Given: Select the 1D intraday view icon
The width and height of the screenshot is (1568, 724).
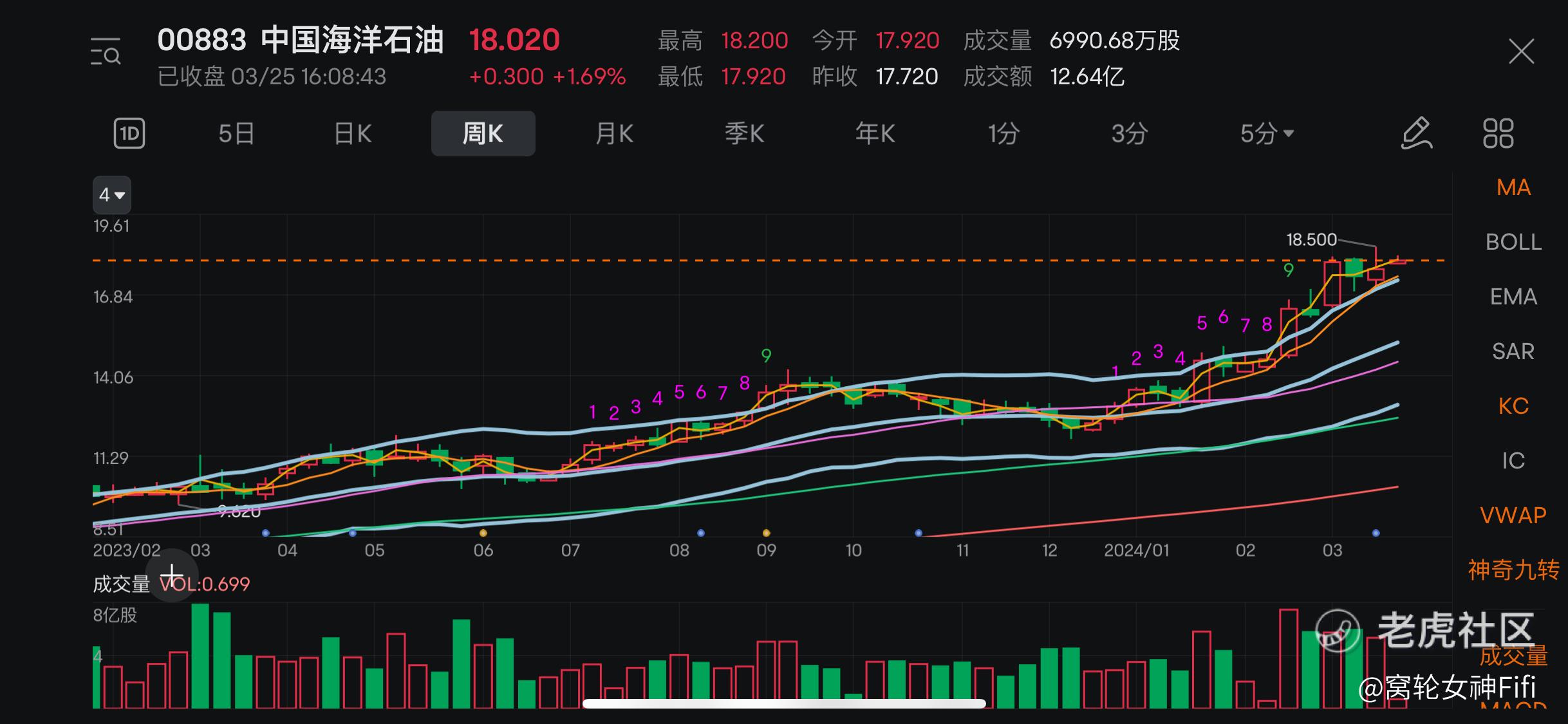Looking at the screenshot, I should [129, 134].
